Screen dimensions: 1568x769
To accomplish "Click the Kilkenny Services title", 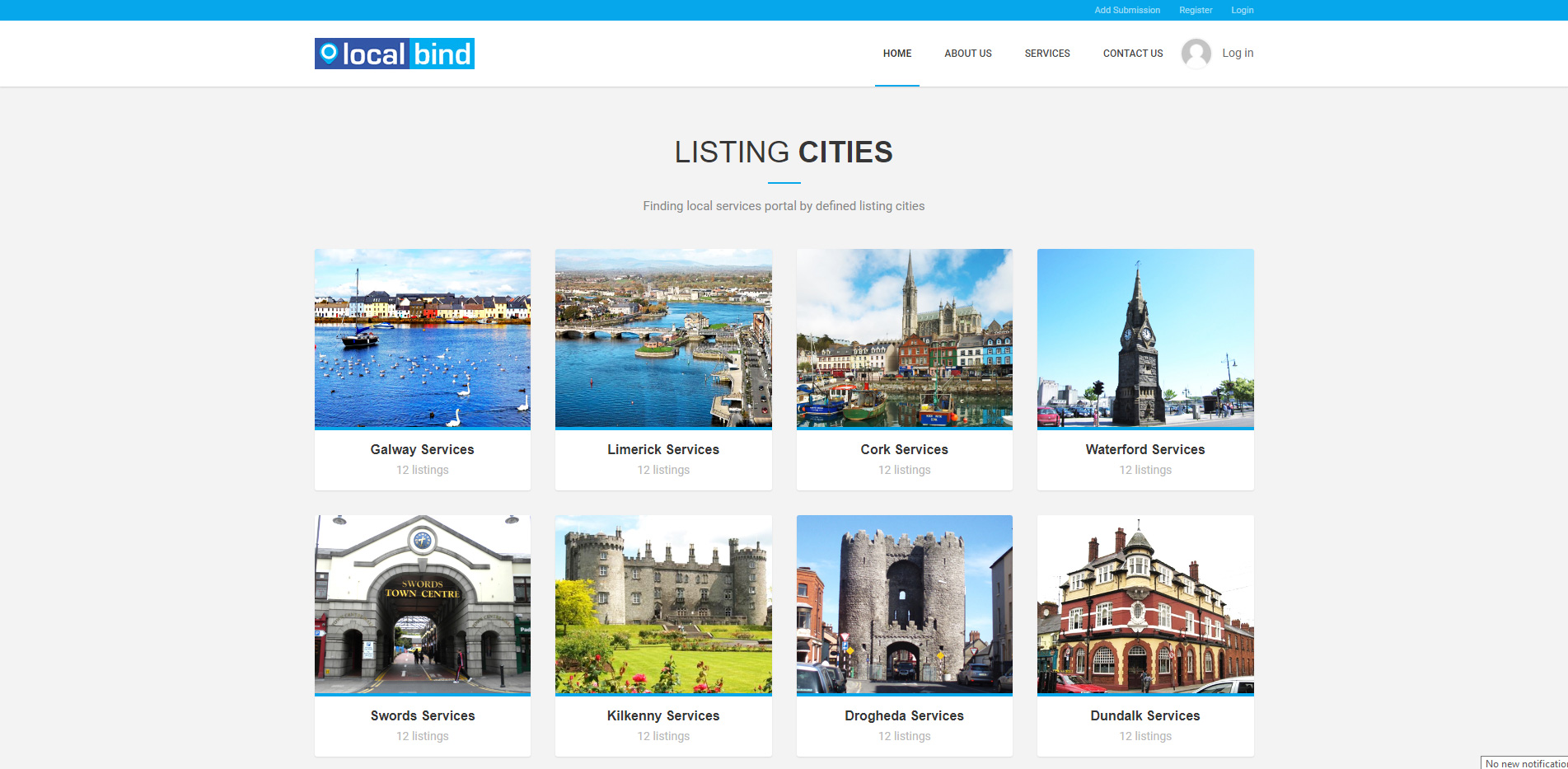I will (663, 715).
